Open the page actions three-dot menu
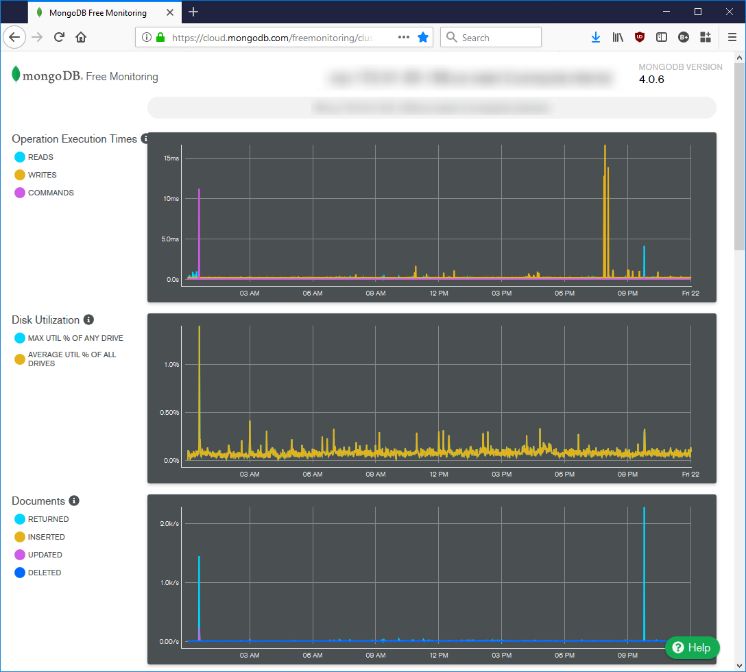Image resolution: width=746 pixels, height=672 pixels. [x=404, y=37]
